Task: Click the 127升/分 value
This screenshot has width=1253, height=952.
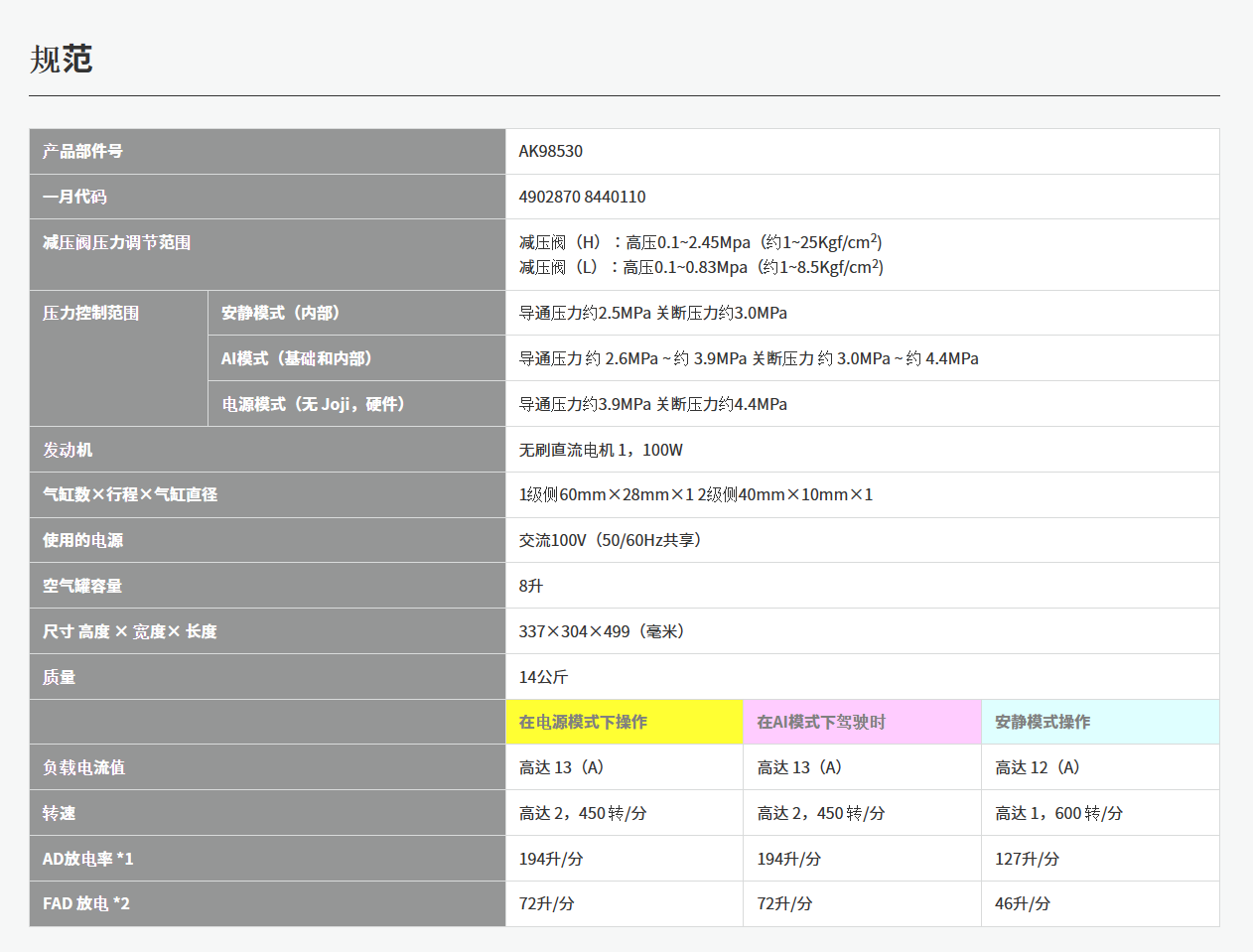Action: [x=1028, y=859]
